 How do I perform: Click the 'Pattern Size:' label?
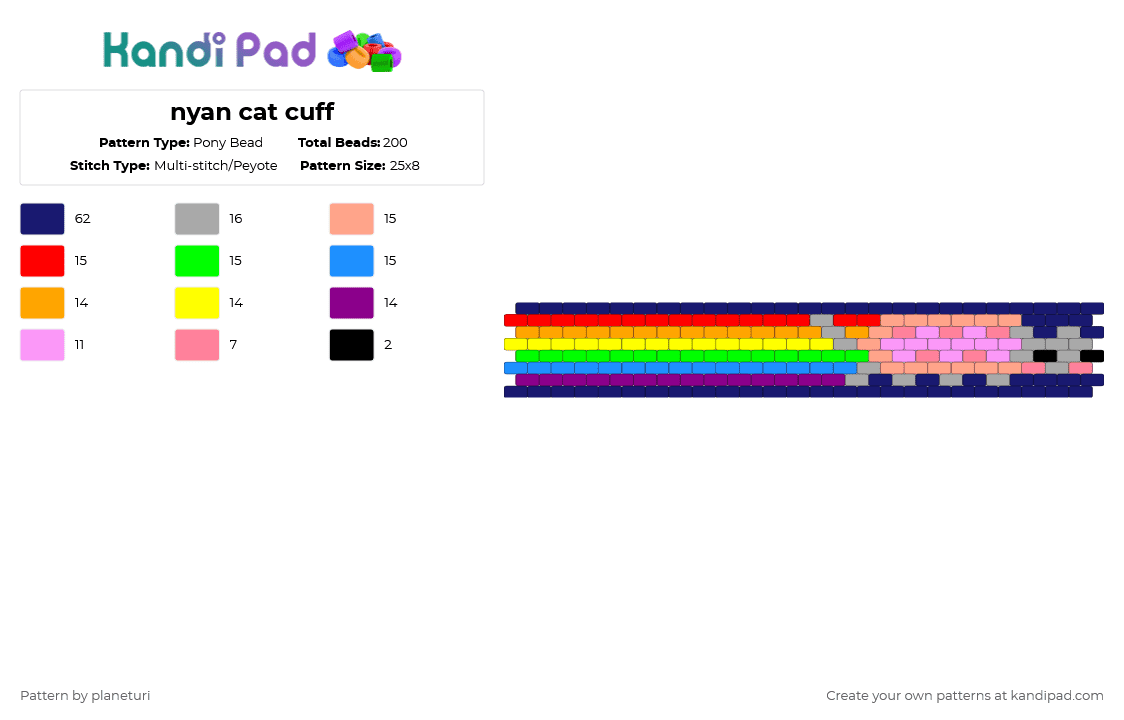(x=343, y=166)
